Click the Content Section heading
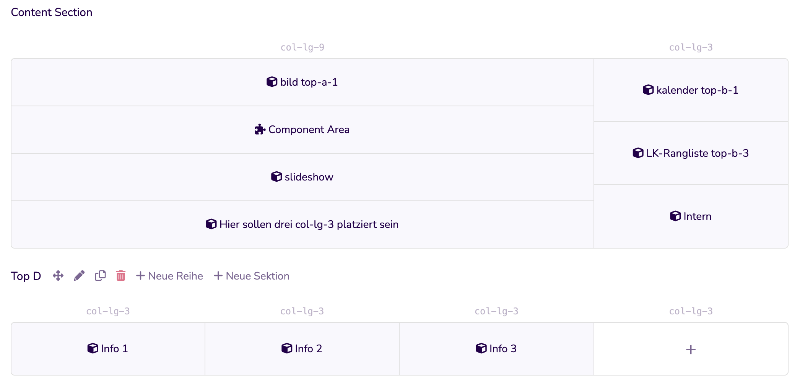 (52, 12)
